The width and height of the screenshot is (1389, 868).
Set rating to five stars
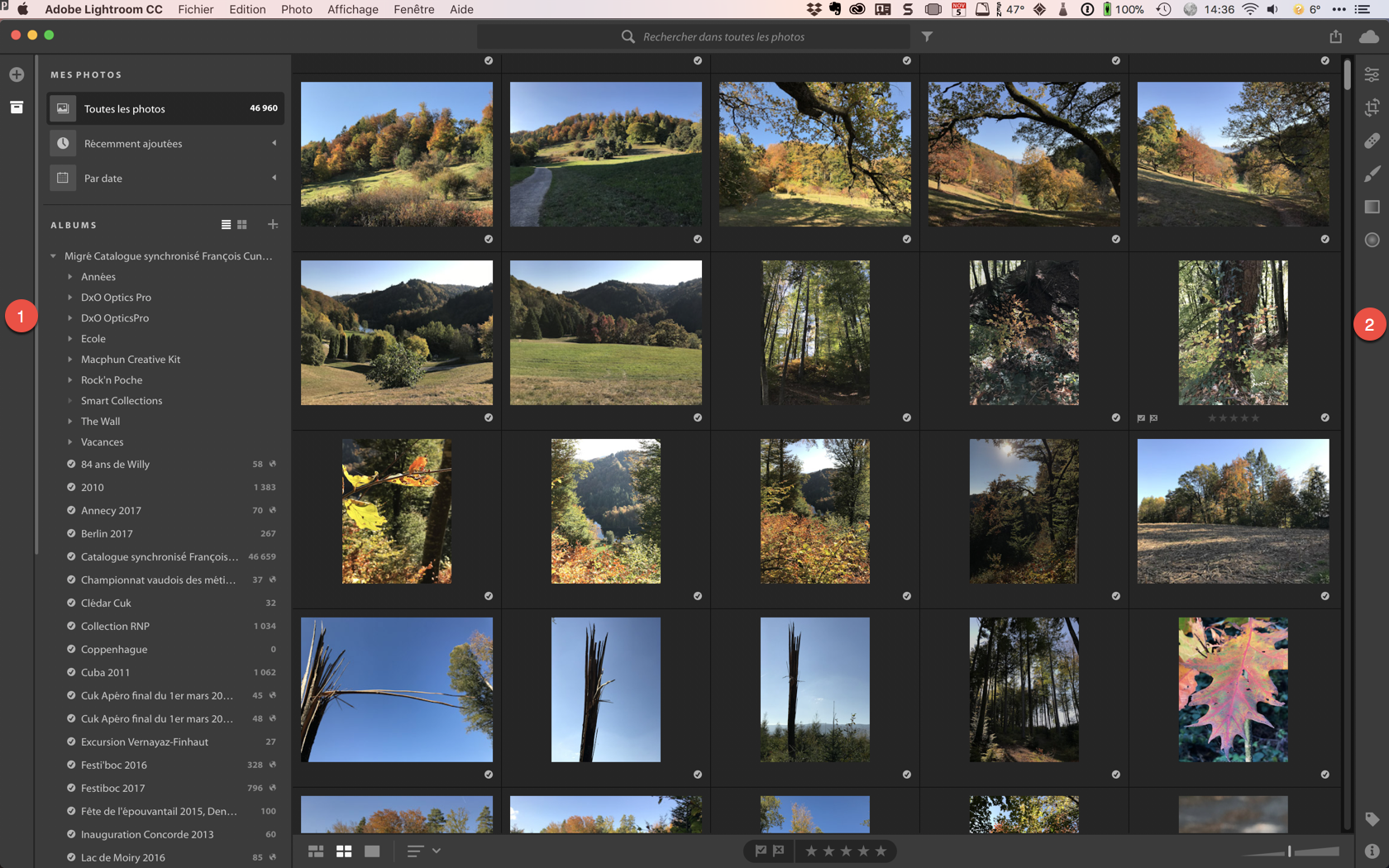[881, 851]
